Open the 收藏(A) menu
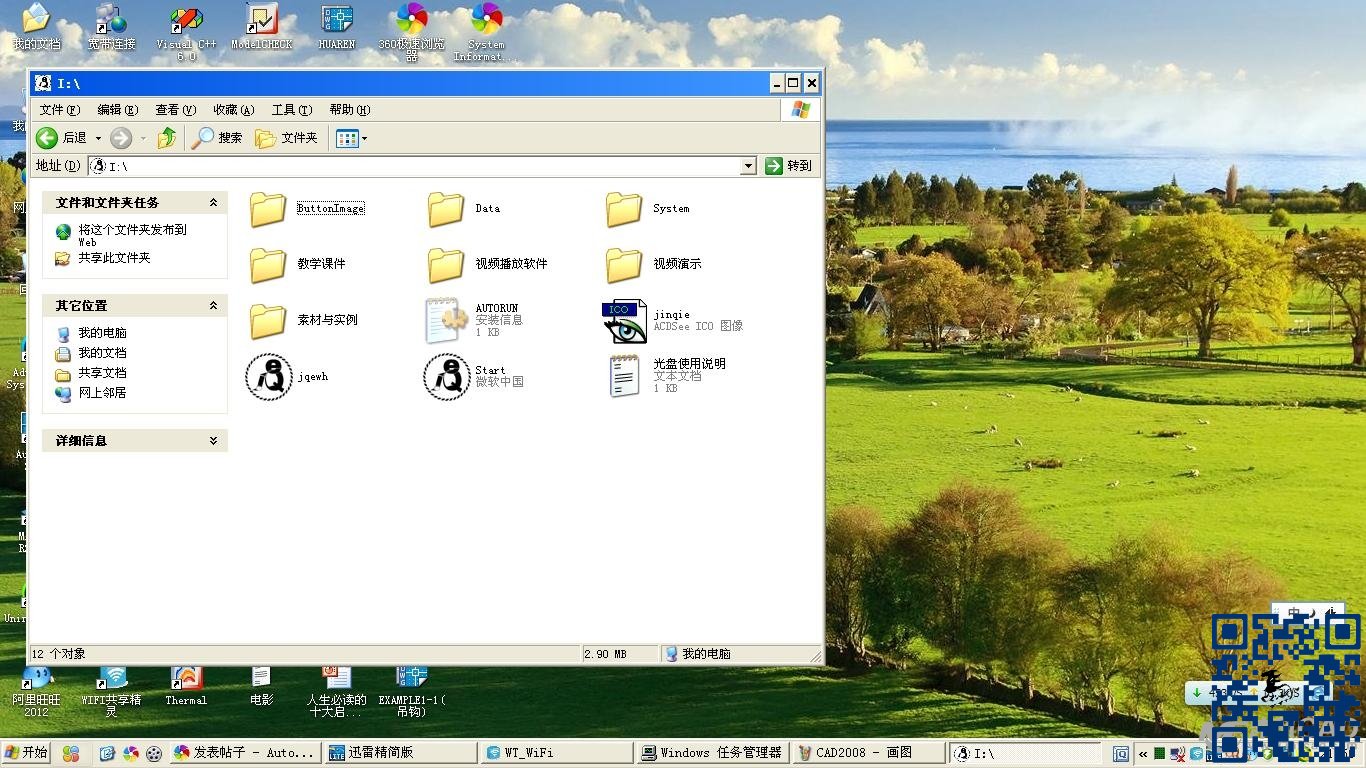The width and height of the screenshot is (1366, 768). [233, 110]
